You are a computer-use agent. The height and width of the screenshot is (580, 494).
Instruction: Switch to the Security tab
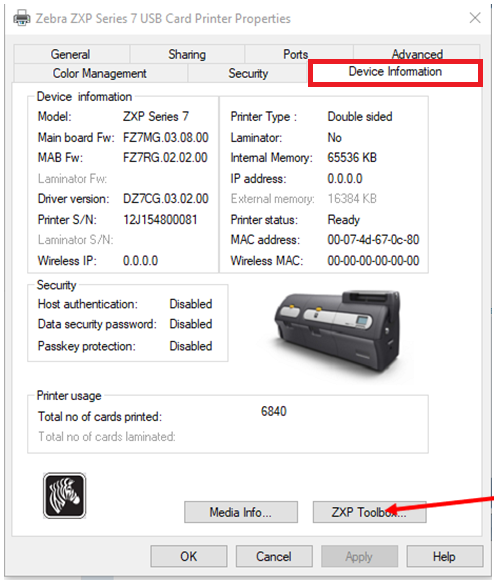coord(248,73)
